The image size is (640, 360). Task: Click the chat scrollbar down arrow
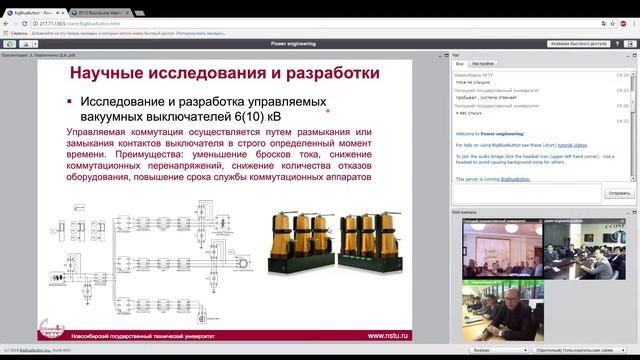pyautogui.click(x=633, y=179)
